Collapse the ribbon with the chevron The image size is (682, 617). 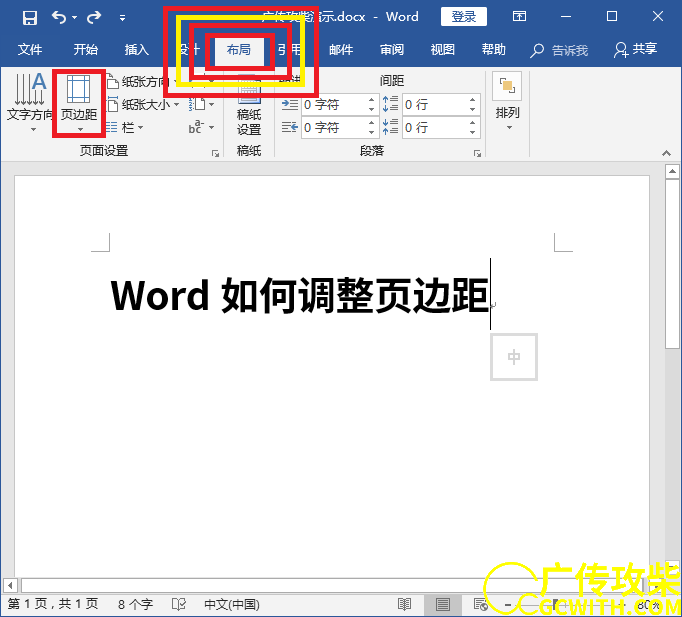(666, 153)
